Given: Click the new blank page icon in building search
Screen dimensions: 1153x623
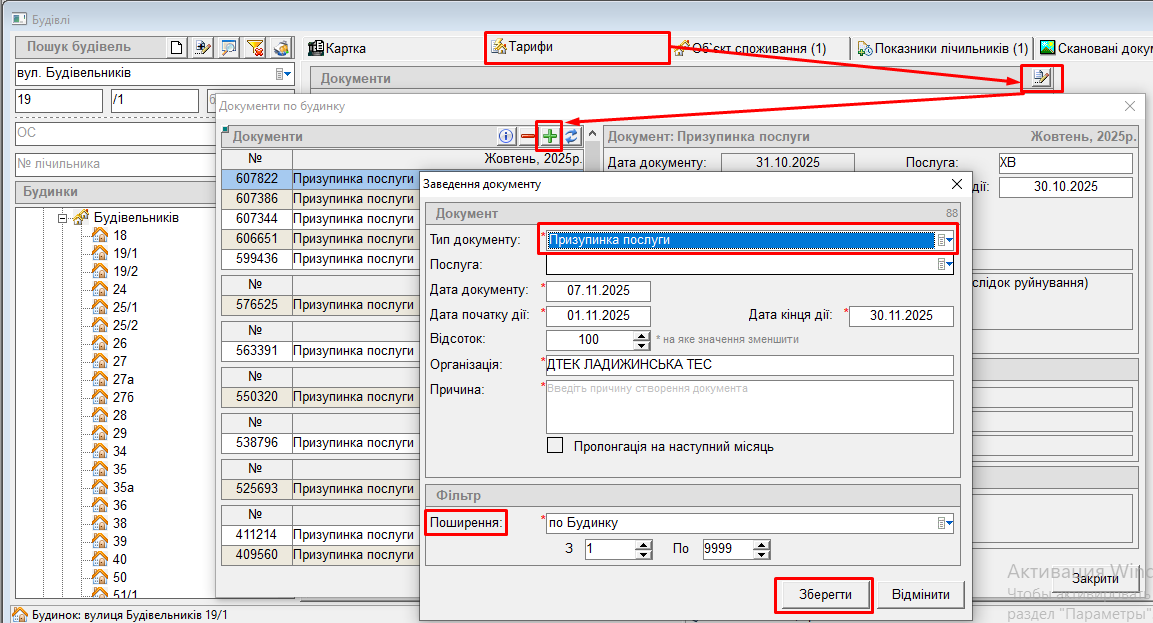Looking at the screenshot, I should tap(177, 47).
